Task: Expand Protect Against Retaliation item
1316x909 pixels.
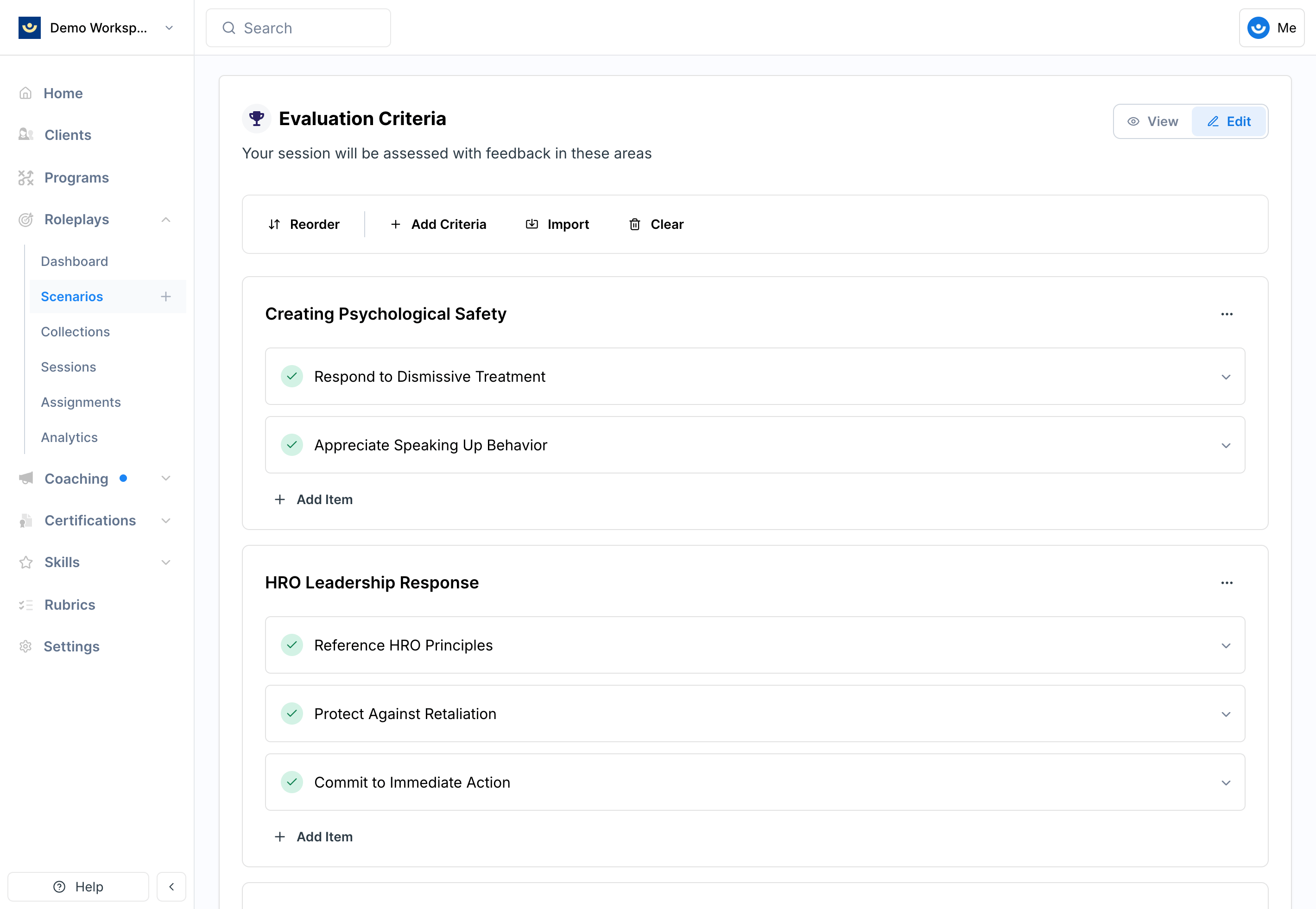Action: 1226,714
